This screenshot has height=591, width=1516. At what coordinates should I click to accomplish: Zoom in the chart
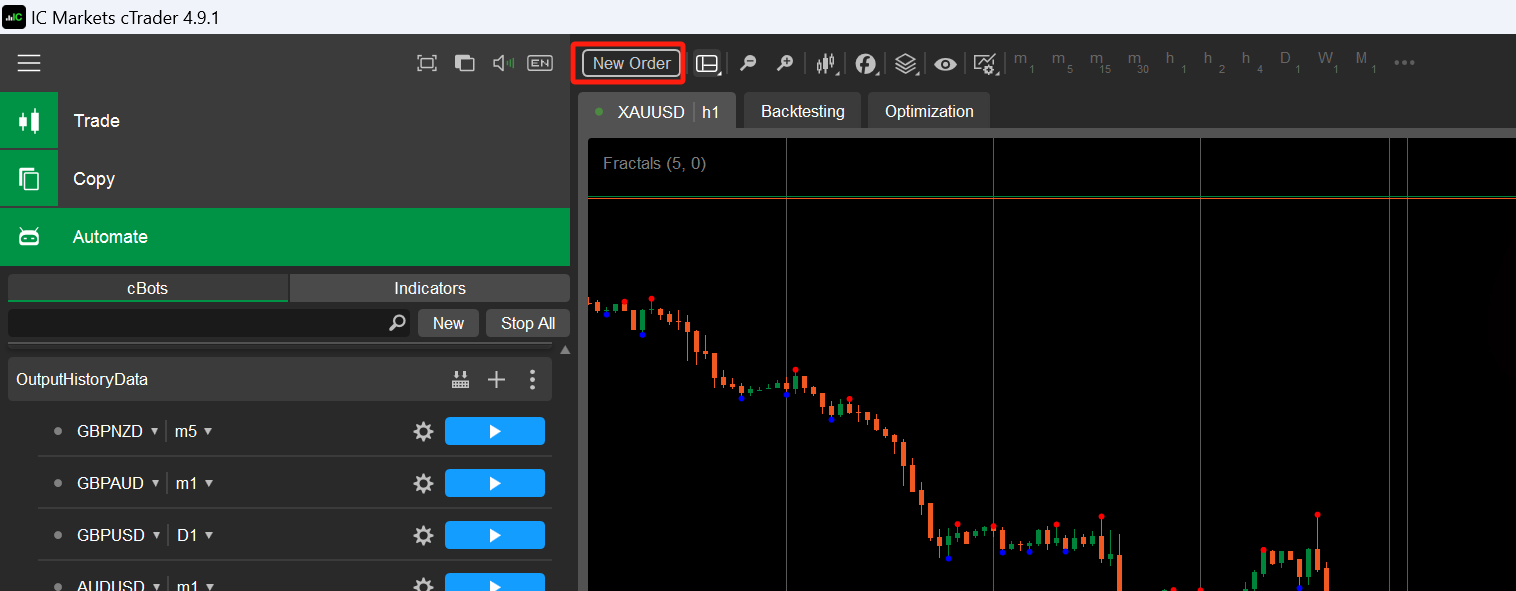click(785, 63)
